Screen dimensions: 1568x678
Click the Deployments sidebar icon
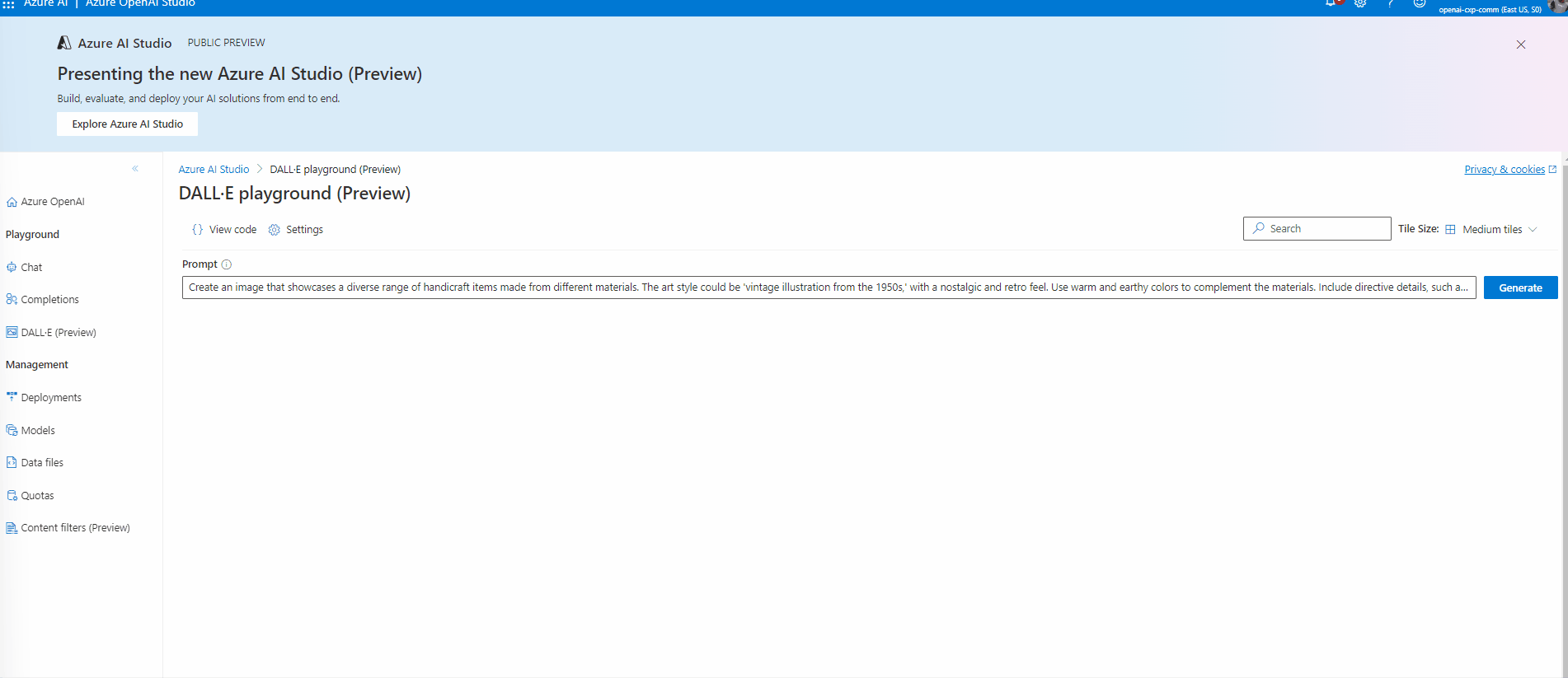pyautogui.click(x=12, y=397)
